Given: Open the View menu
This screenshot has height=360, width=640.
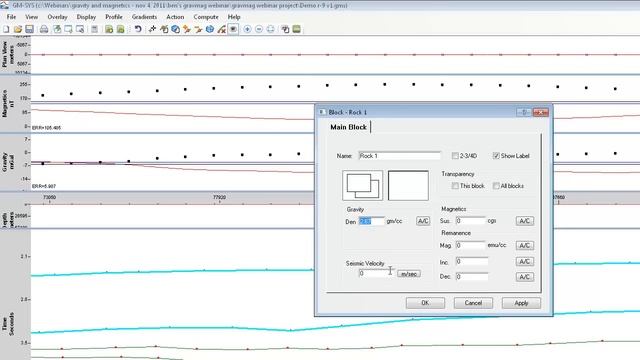Looking at the screenshot, I should (31, 17).
